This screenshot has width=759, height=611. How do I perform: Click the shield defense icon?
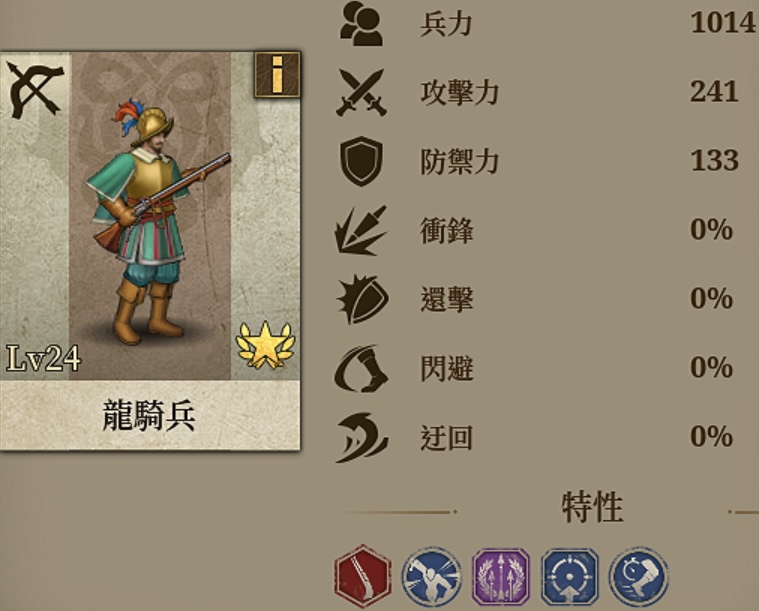click(x=362, y=161)
